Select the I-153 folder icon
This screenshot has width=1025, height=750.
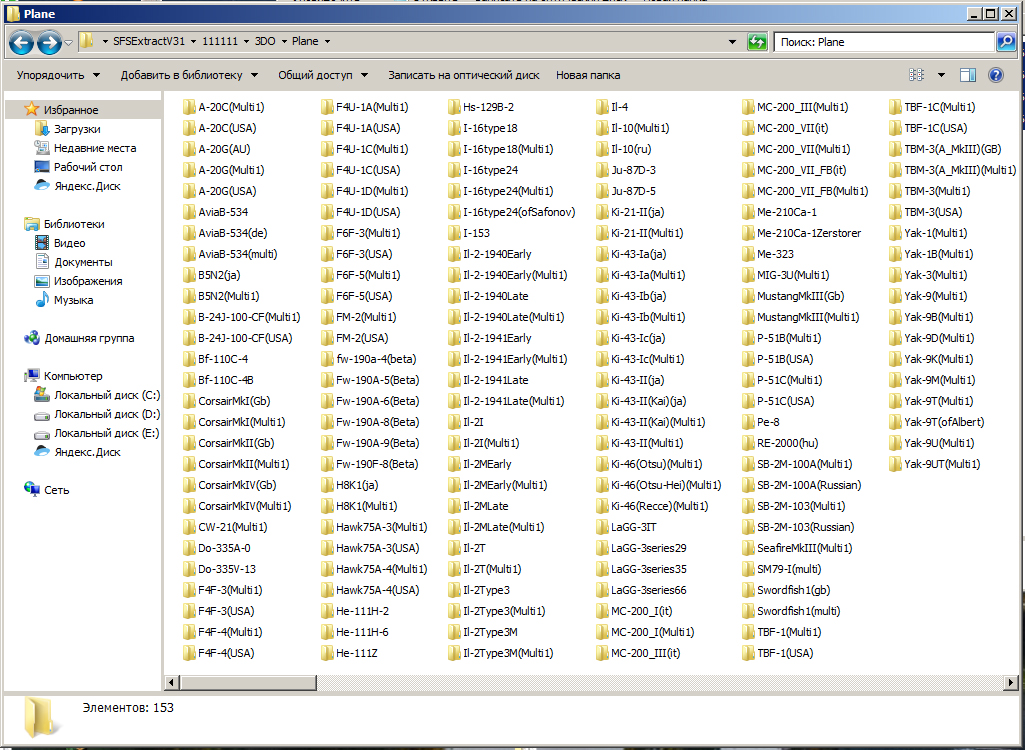pos(454,233)
